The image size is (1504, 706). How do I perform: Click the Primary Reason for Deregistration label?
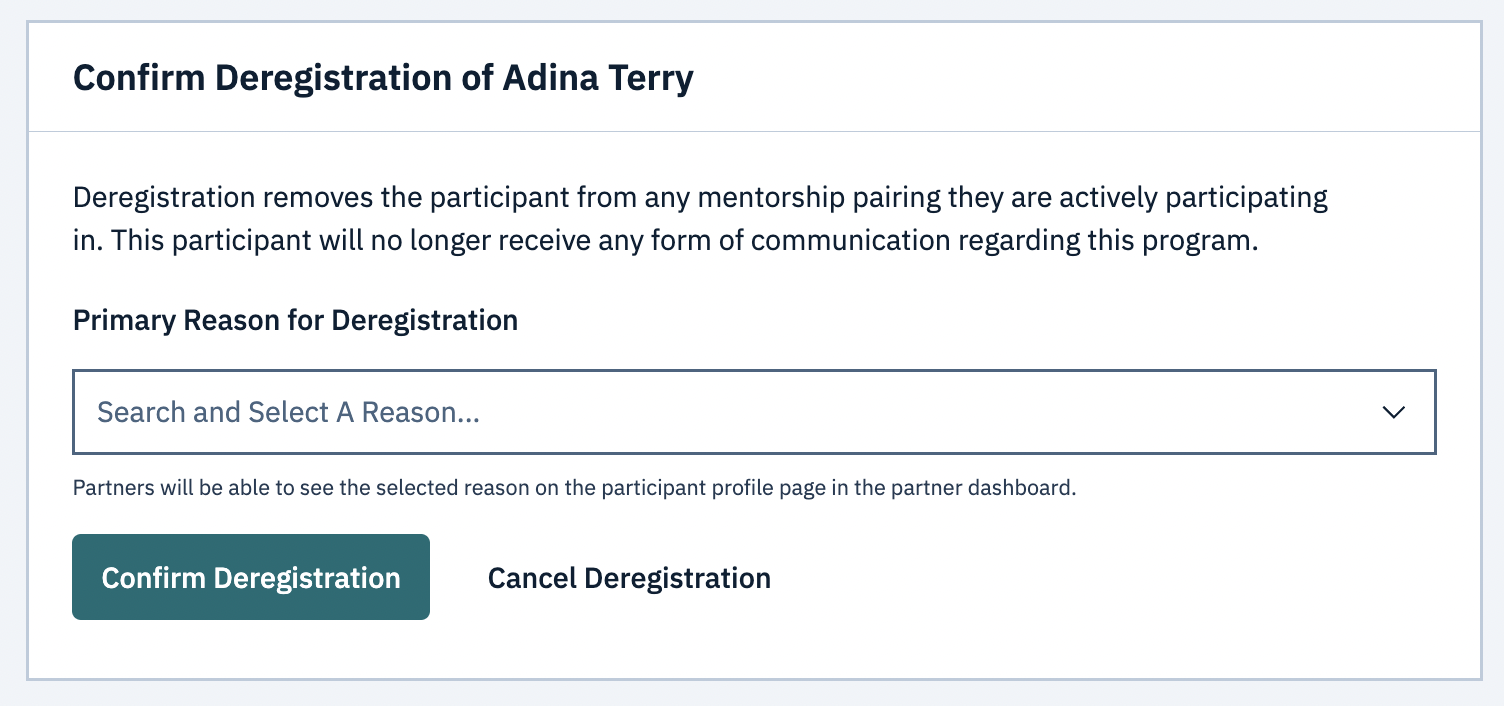point(294,320)
